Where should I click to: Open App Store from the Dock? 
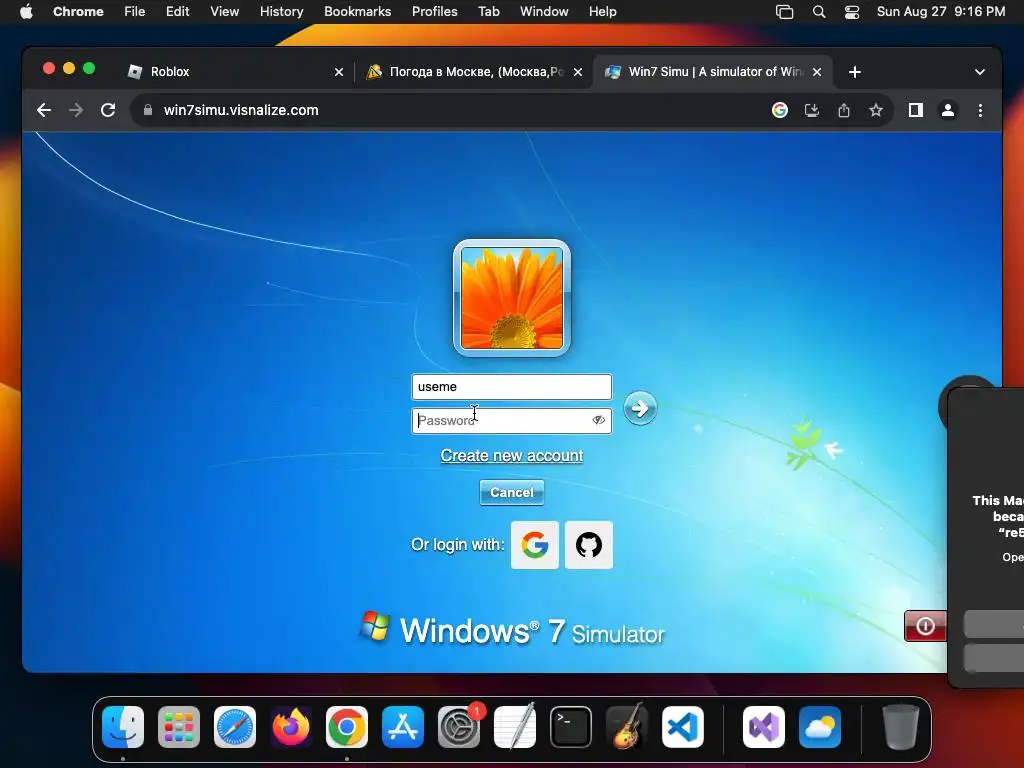point(403,727)
